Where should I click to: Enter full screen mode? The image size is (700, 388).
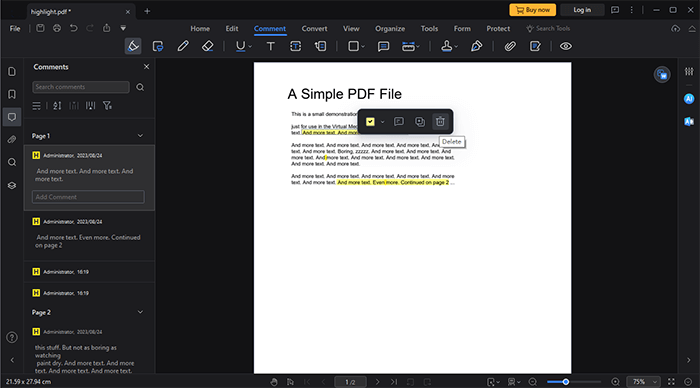[x=671, y=382]
